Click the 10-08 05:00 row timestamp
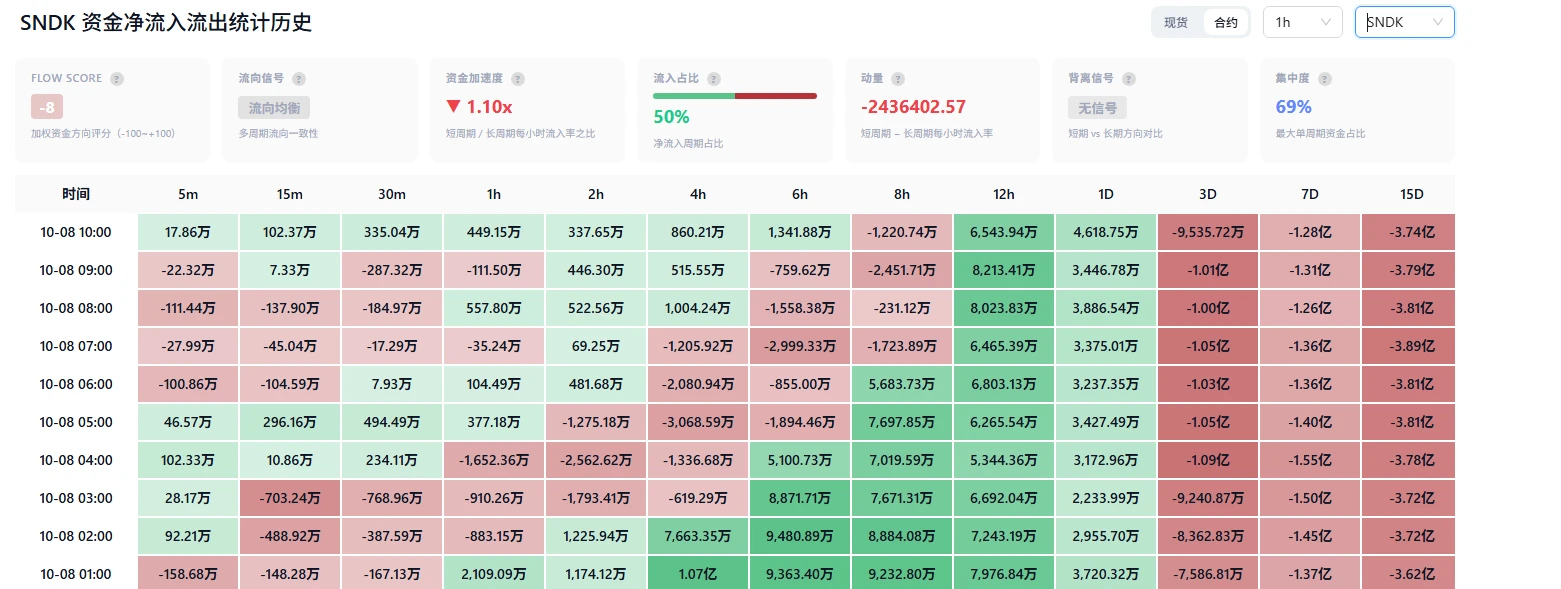 click(x=76, y=423)
